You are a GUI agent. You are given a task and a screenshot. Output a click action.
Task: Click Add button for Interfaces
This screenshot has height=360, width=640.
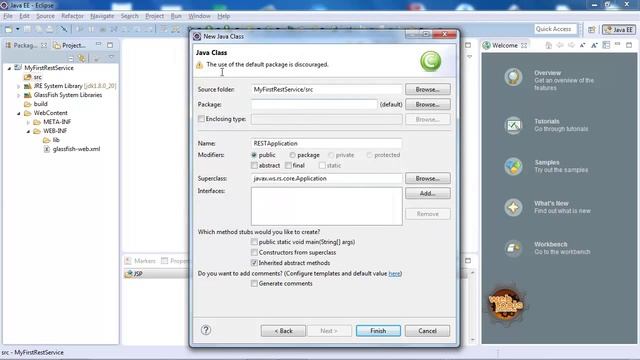coord(428,193)
